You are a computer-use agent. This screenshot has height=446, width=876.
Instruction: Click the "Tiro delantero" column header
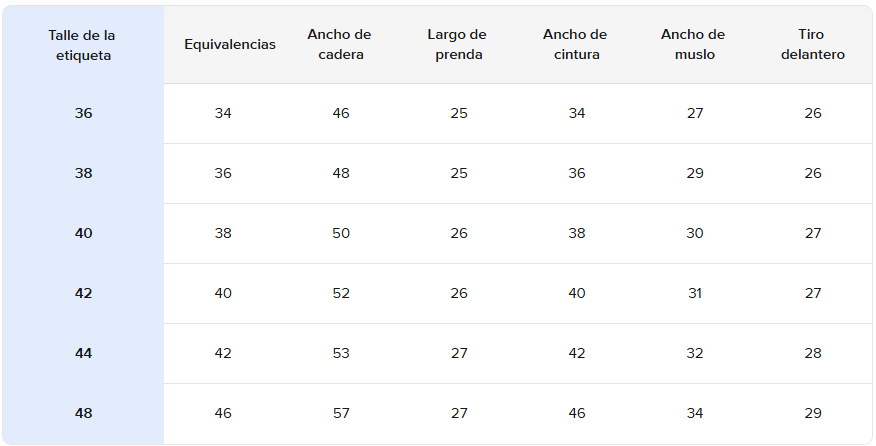812,45
